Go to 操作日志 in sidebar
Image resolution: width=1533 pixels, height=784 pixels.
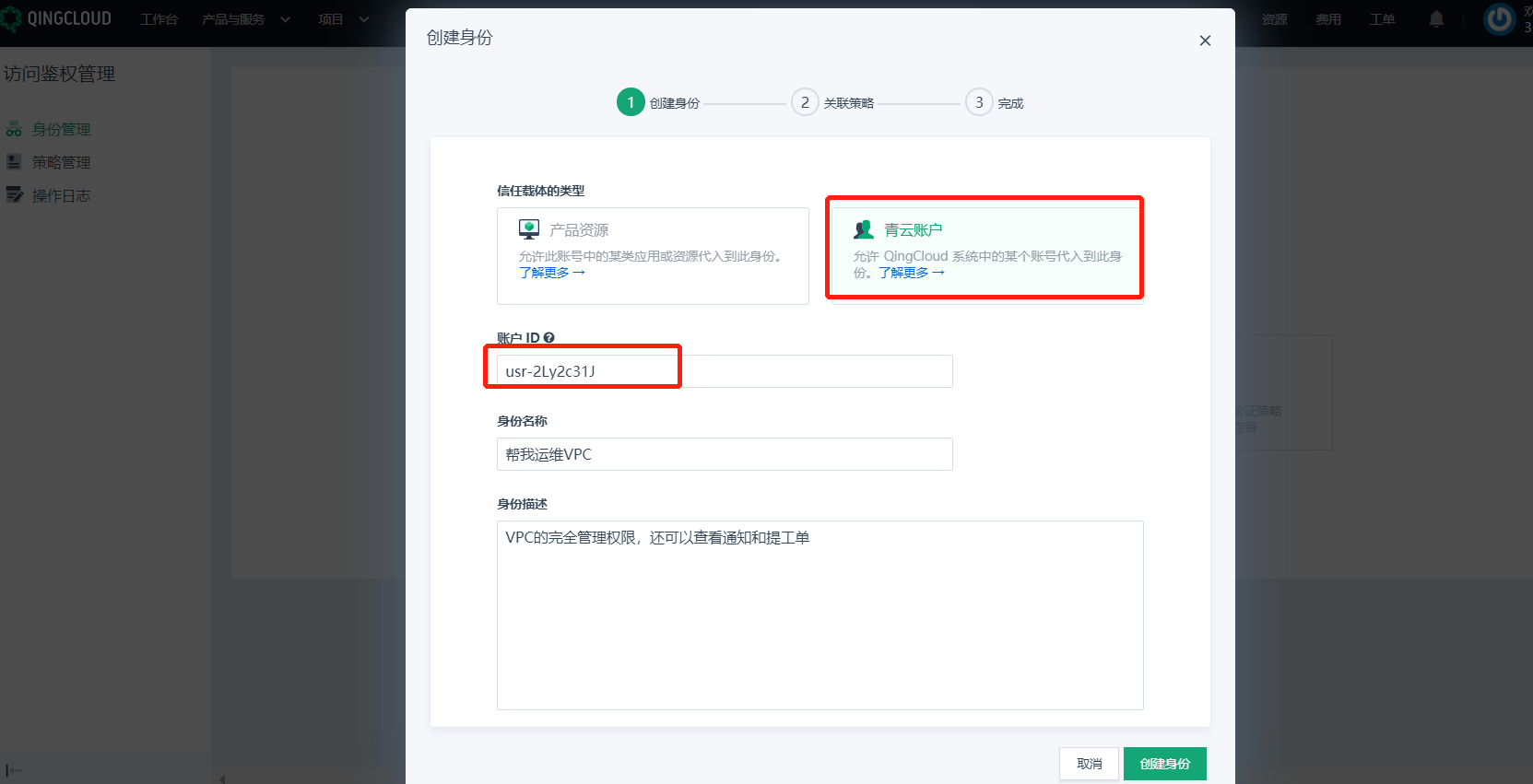pos(61,195)
